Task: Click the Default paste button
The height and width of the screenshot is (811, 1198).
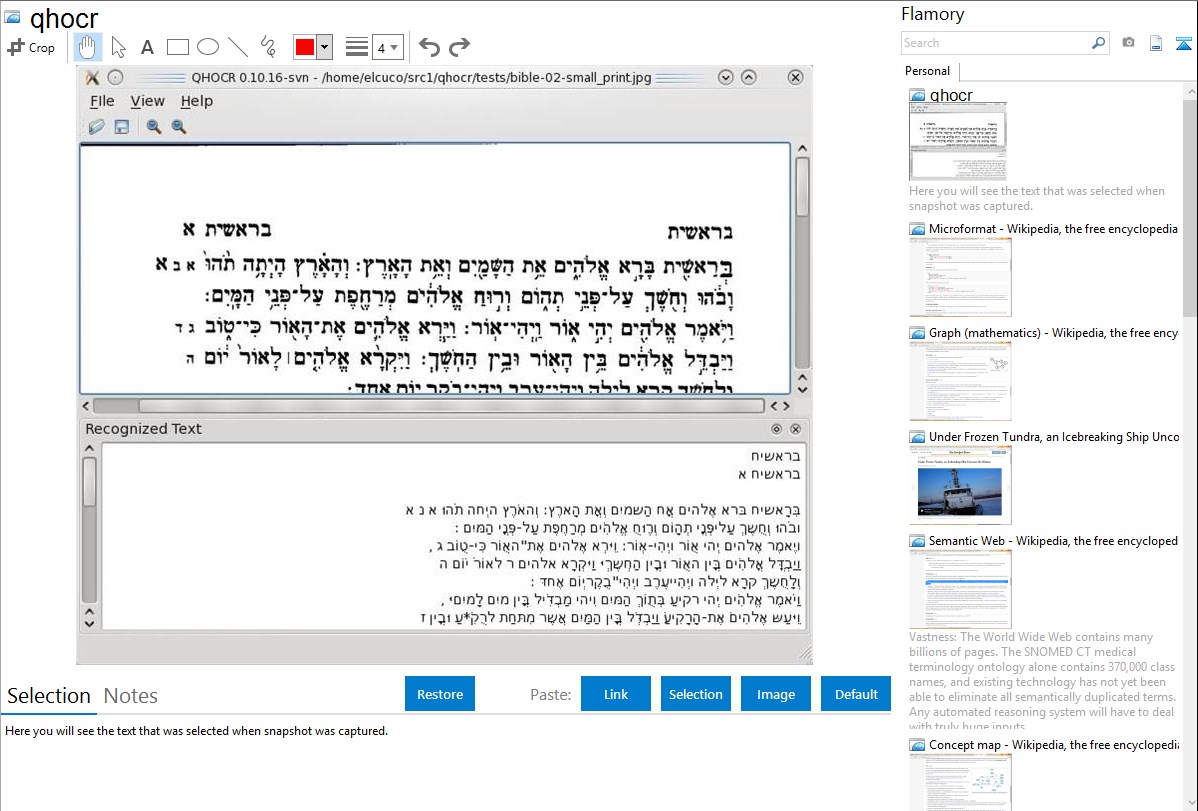Action: [856, 694]
